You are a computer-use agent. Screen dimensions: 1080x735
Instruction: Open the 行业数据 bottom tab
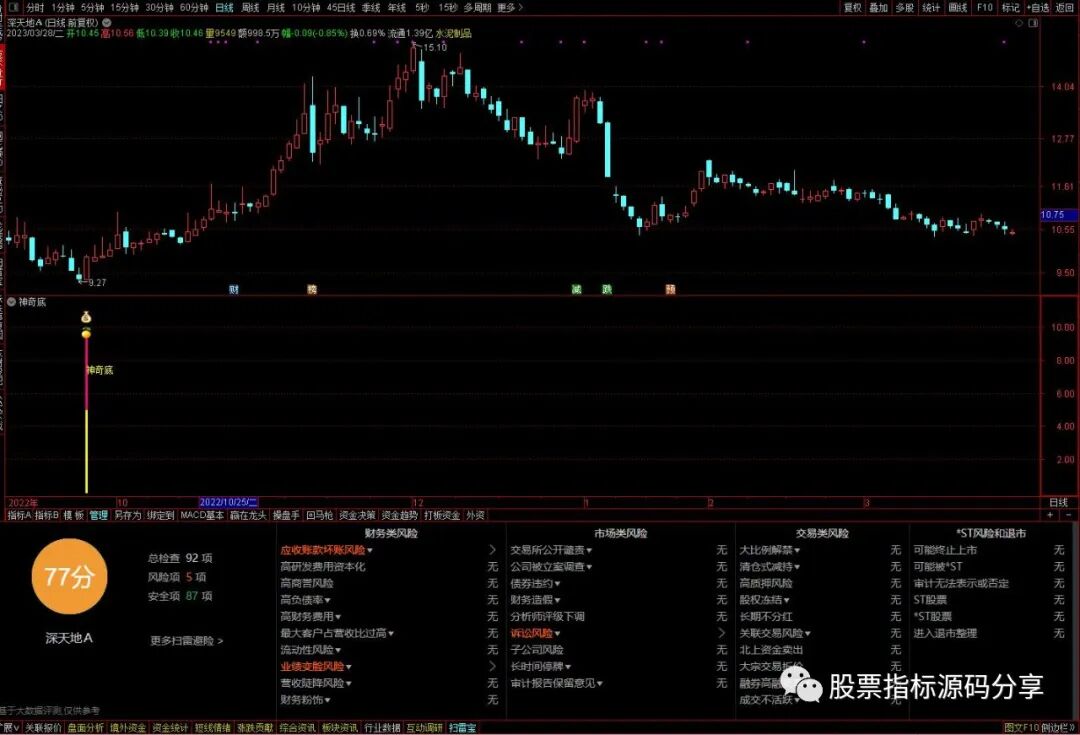click(x=382, y=727)
